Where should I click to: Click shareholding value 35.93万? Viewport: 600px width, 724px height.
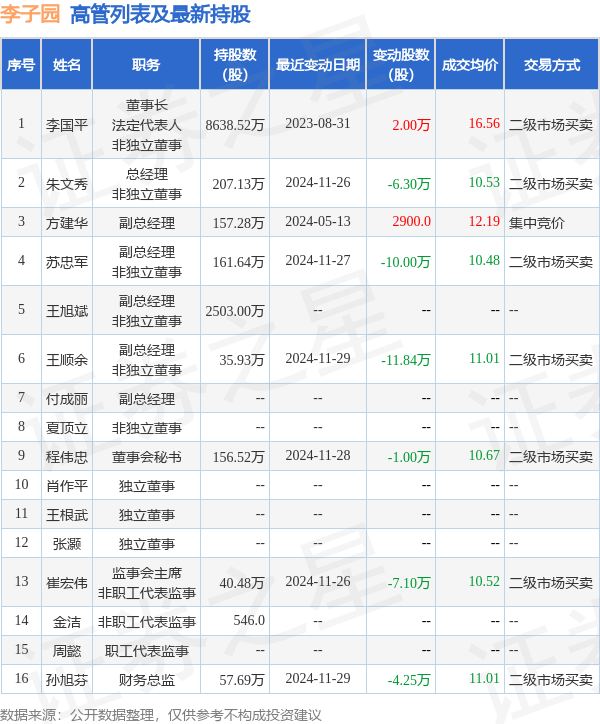coord(242,360)
